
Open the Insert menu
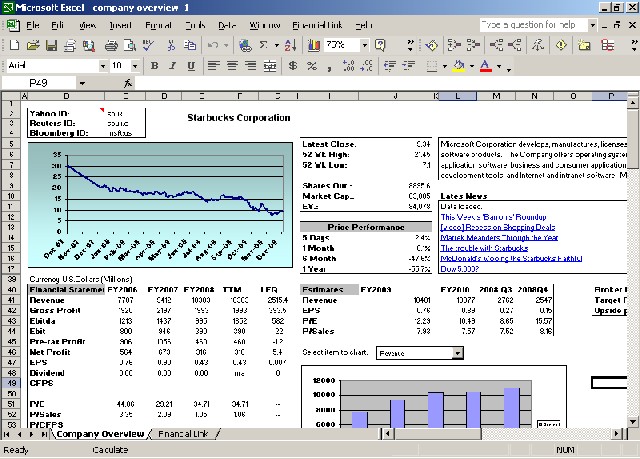(119, 23)
